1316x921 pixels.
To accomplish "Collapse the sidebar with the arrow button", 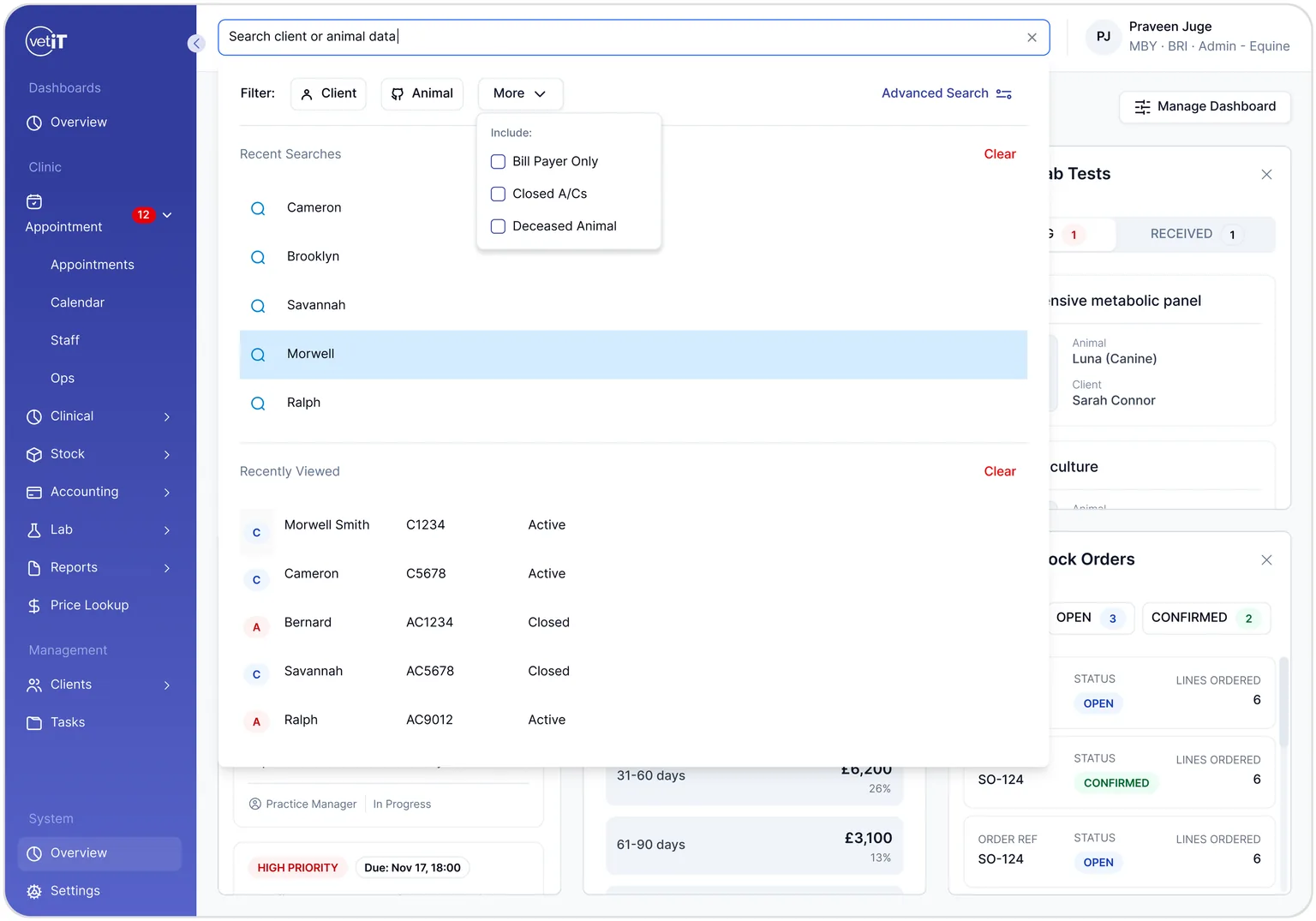I will 196,44.
